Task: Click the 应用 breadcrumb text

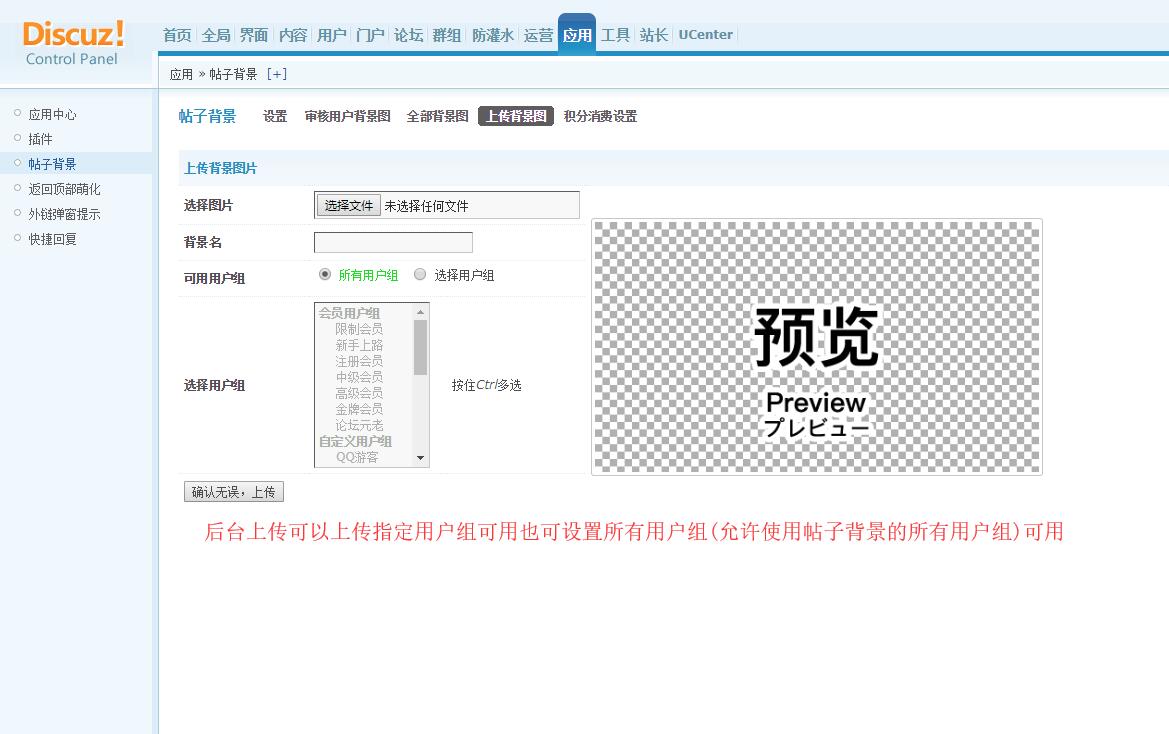Action: [181, 75]
